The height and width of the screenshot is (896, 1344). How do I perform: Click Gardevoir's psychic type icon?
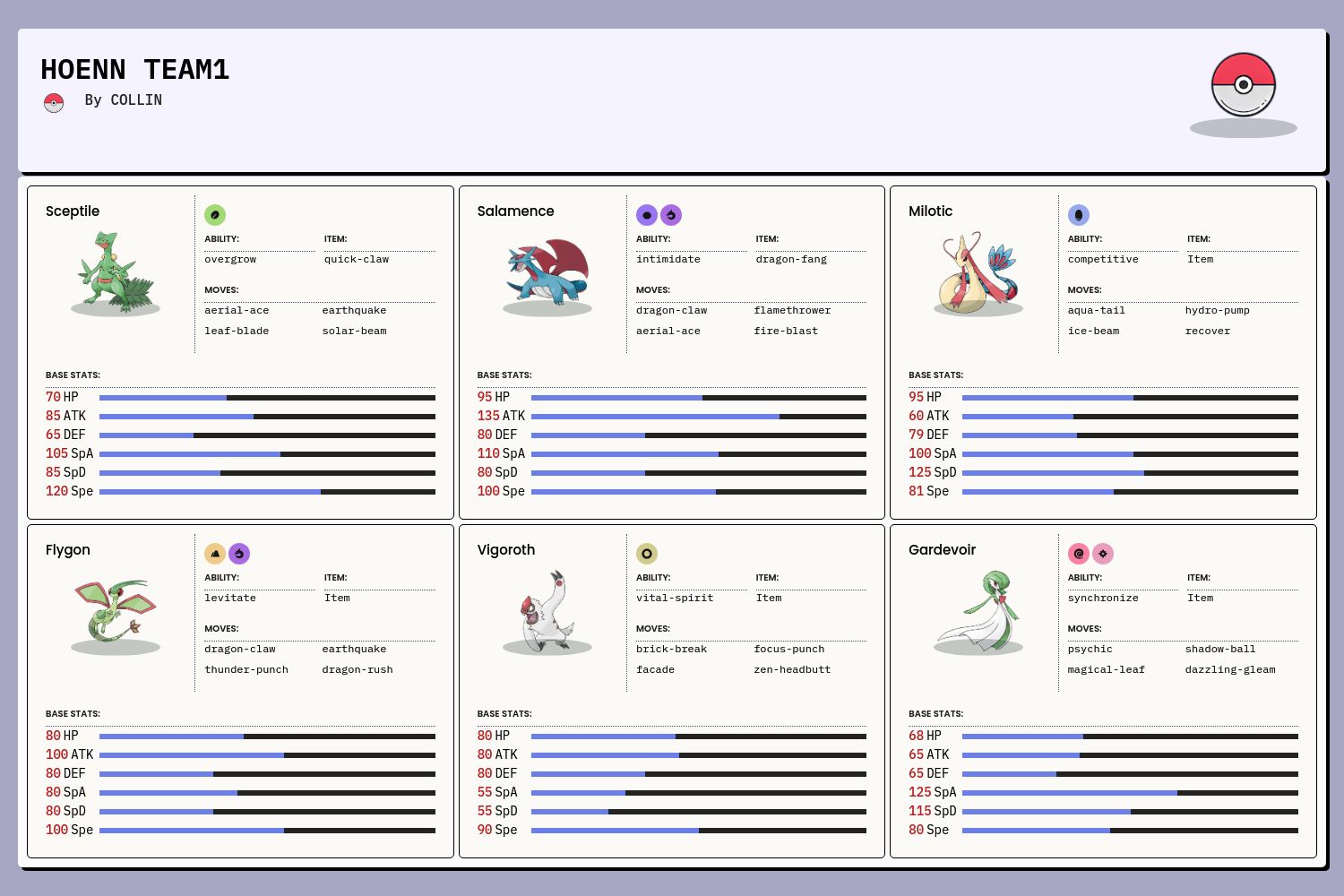coord(1079,554)
